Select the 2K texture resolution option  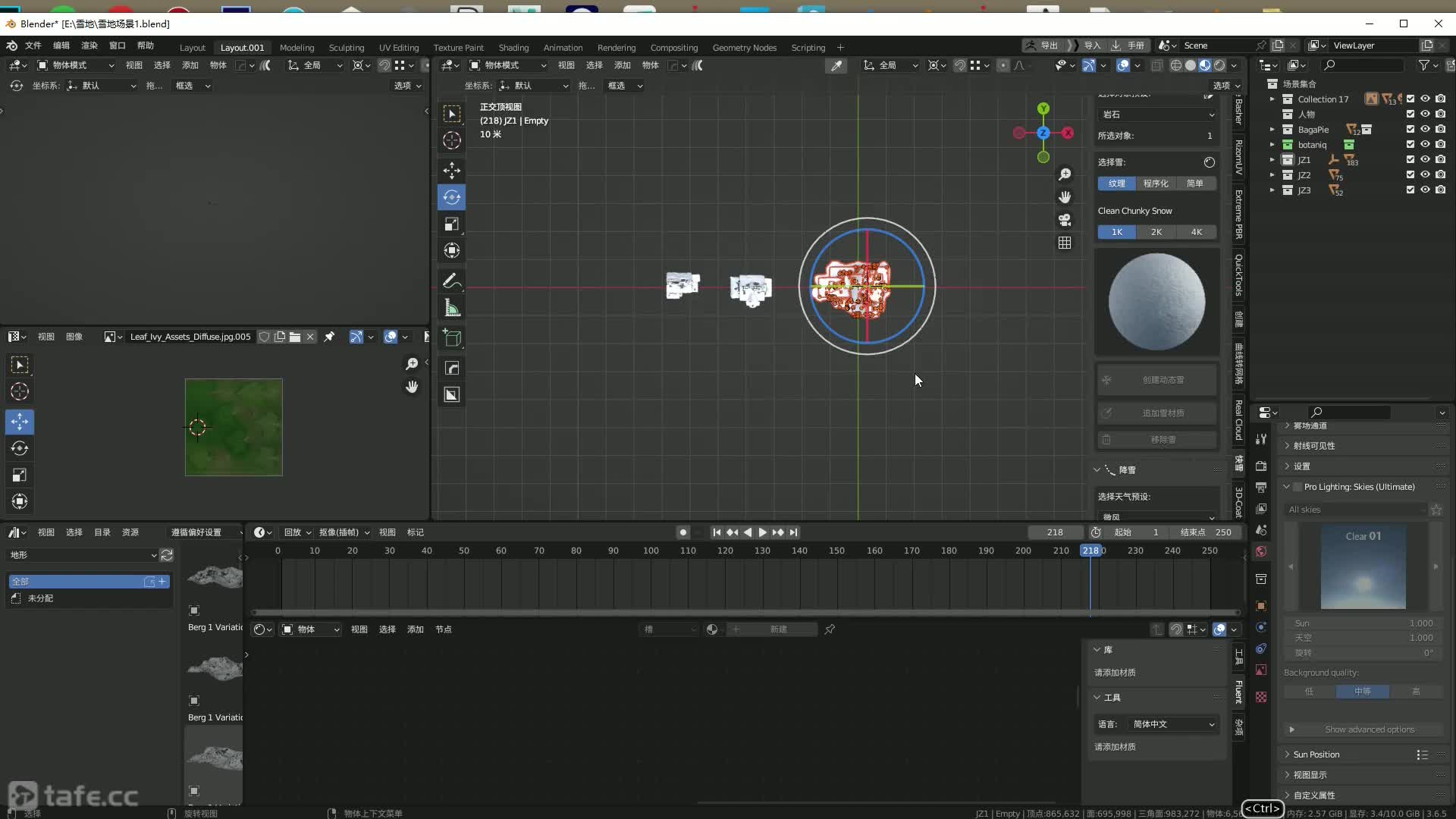coord(1156,232)
